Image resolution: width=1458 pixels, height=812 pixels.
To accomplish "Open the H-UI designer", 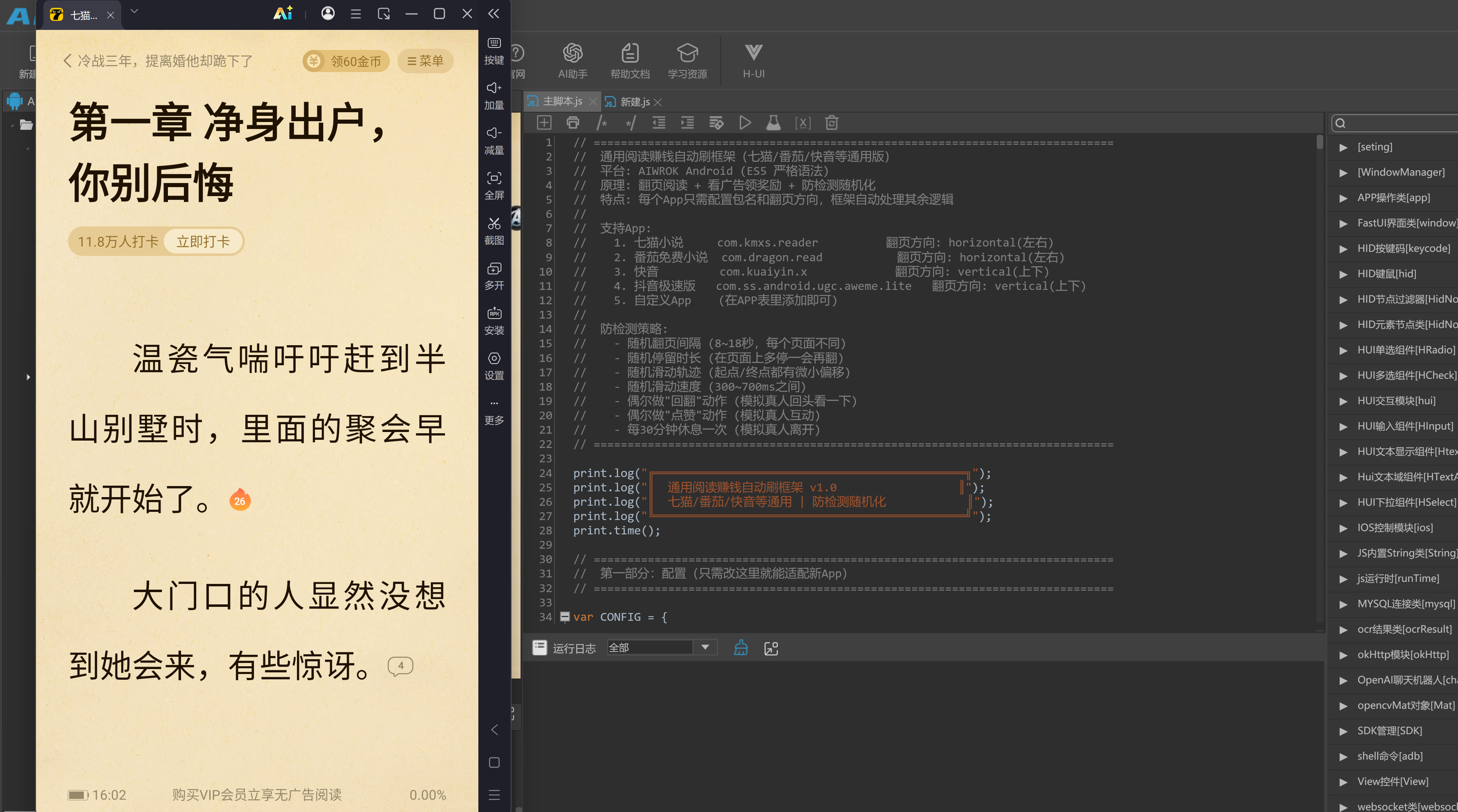I will pos(753,61).
